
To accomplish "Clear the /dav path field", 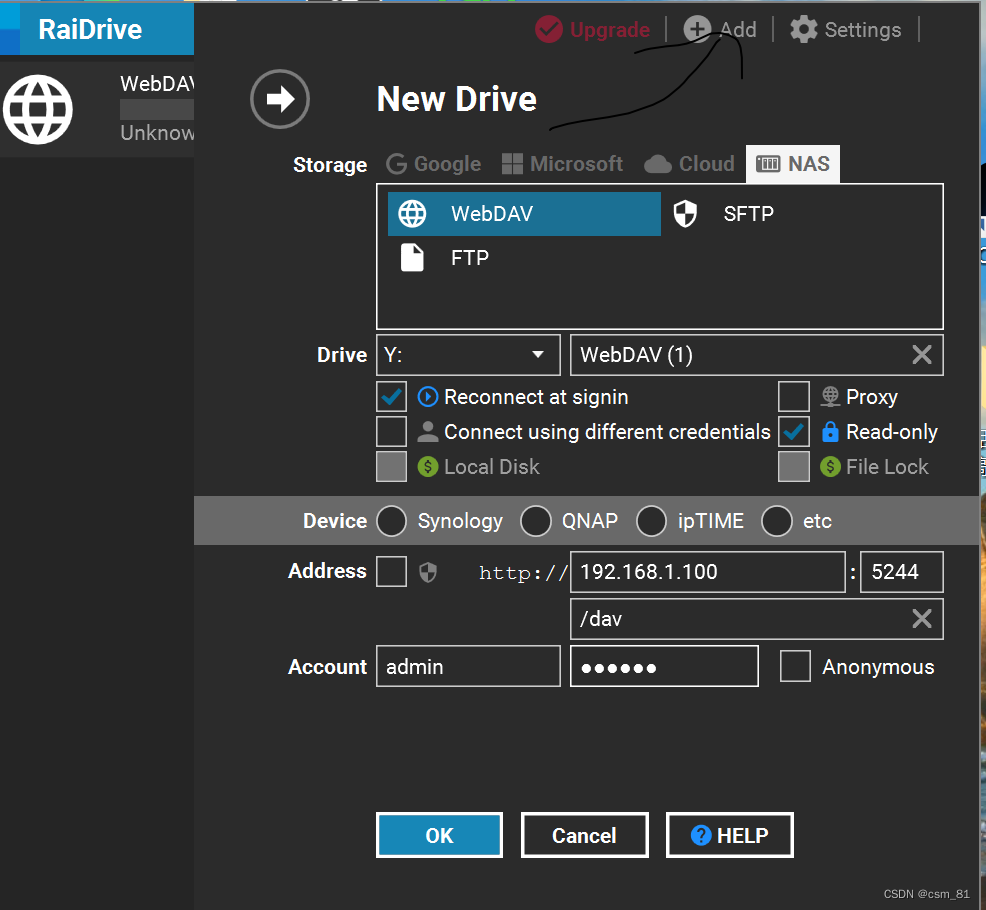I will (x=921, y=619).
